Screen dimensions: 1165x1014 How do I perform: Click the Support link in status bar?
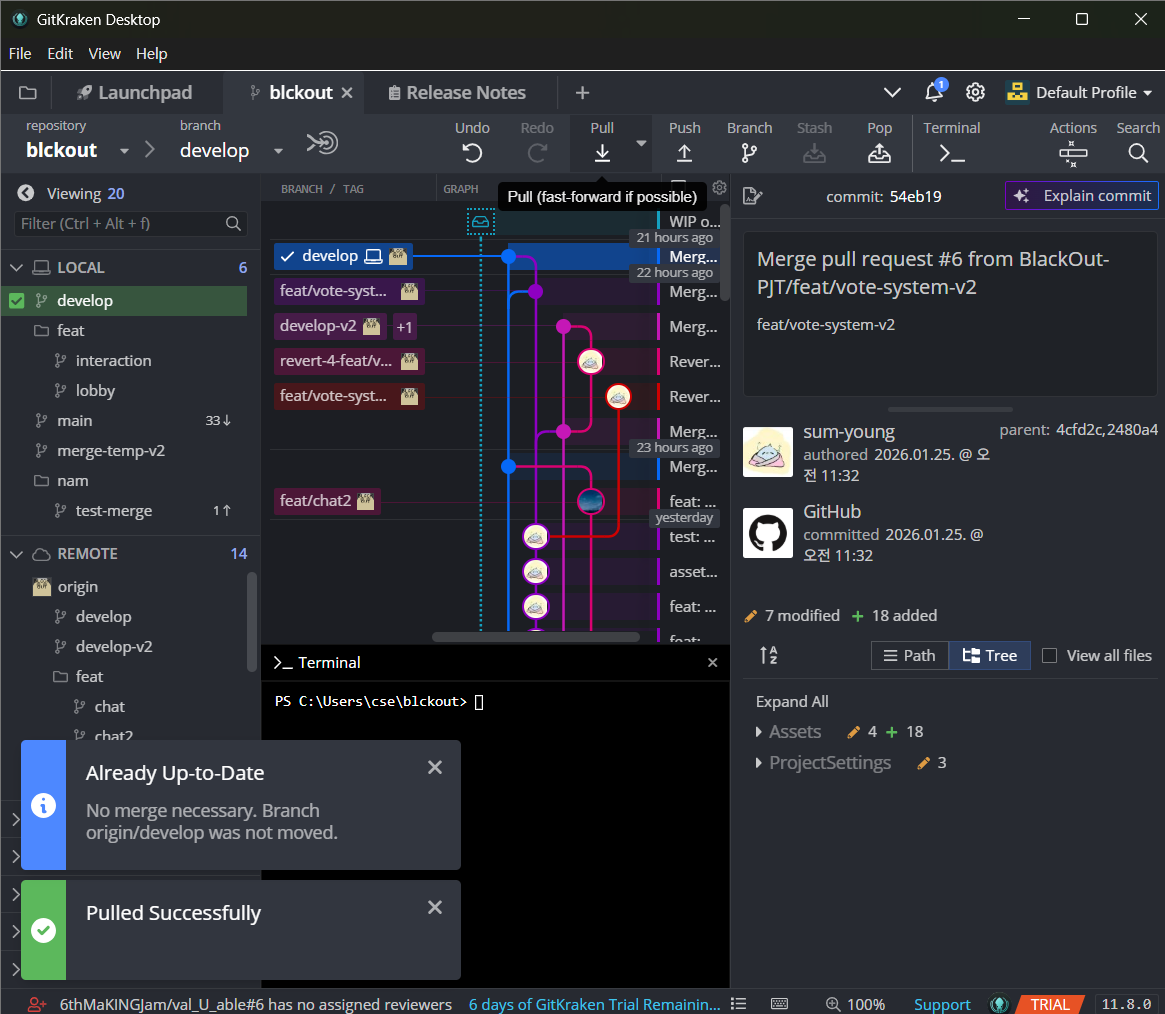click(x=941, y=1004)
